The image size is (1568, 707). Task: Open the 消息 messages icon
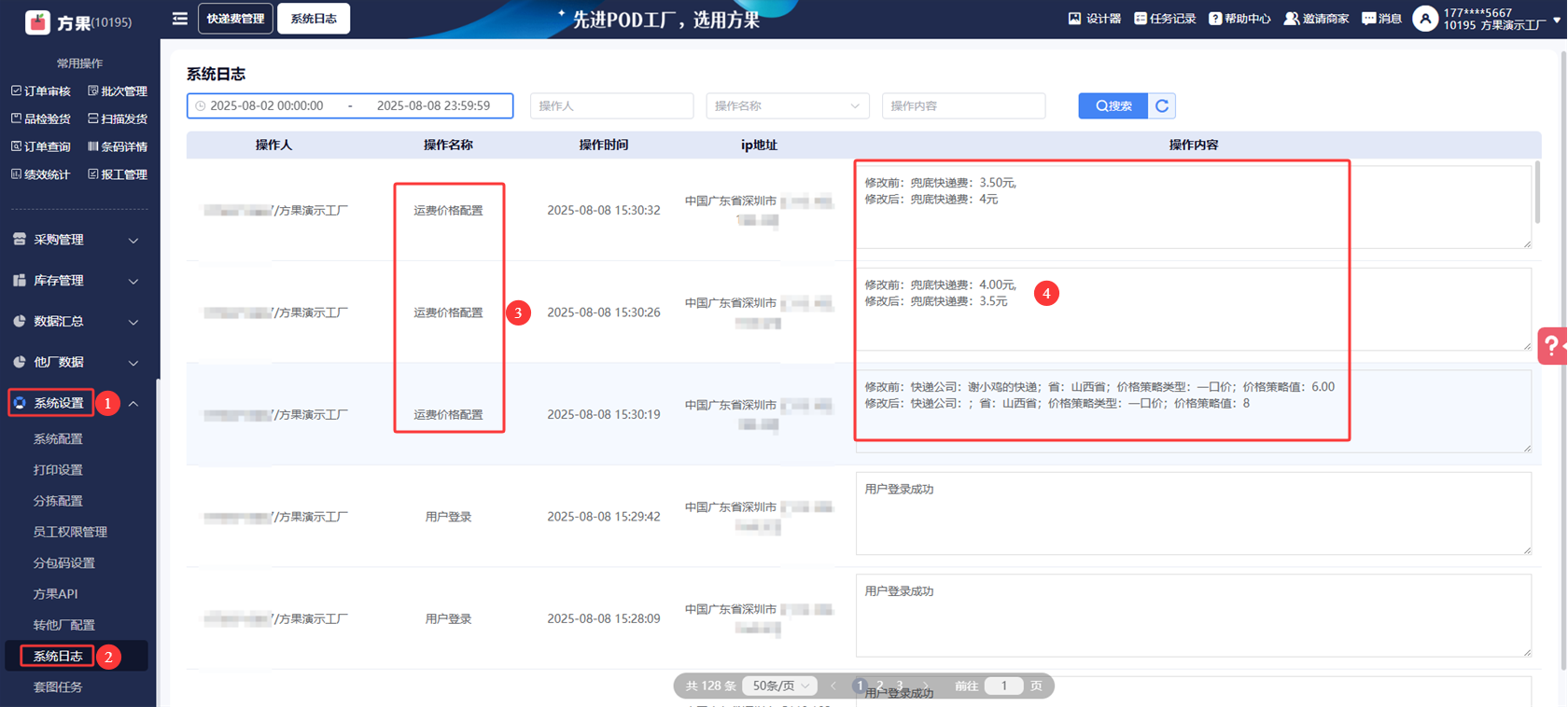(1368, 19)
